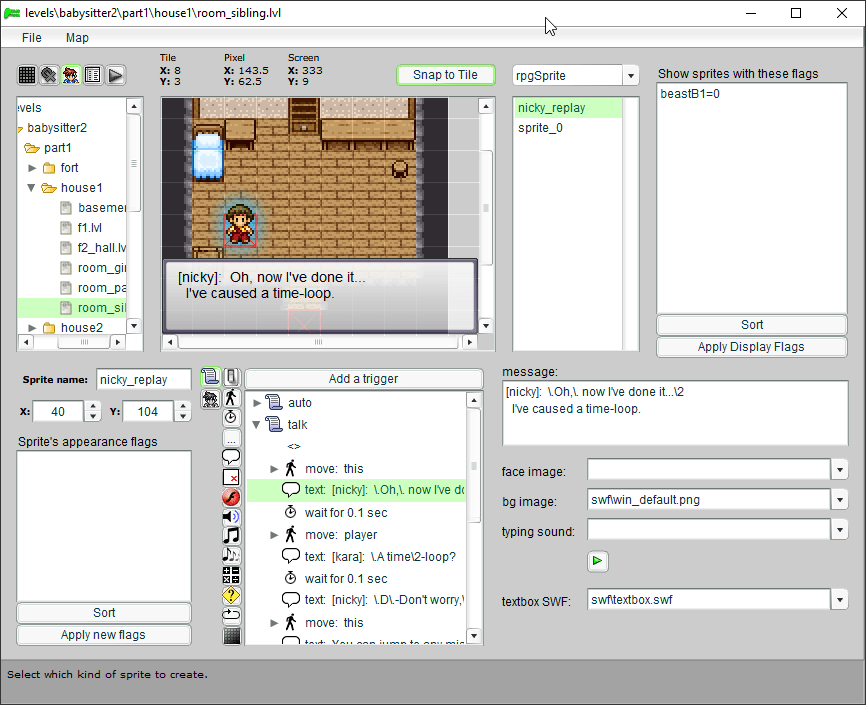Click the yellow question sign action icon
Viewport: 866px width, 705px height.
(232, 595)
